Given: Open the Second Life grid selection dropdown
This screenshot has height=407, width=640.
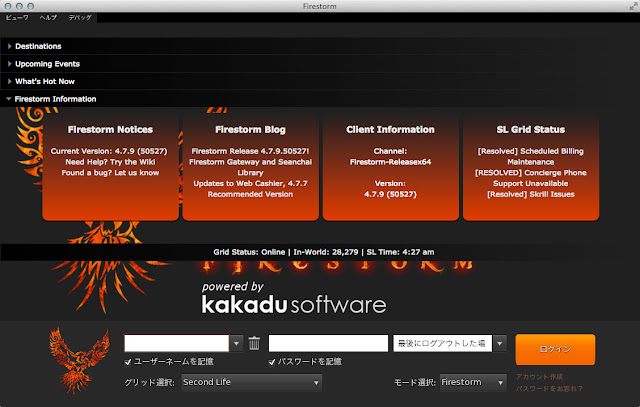Looking at the screenshot, I should pos(251,383).
